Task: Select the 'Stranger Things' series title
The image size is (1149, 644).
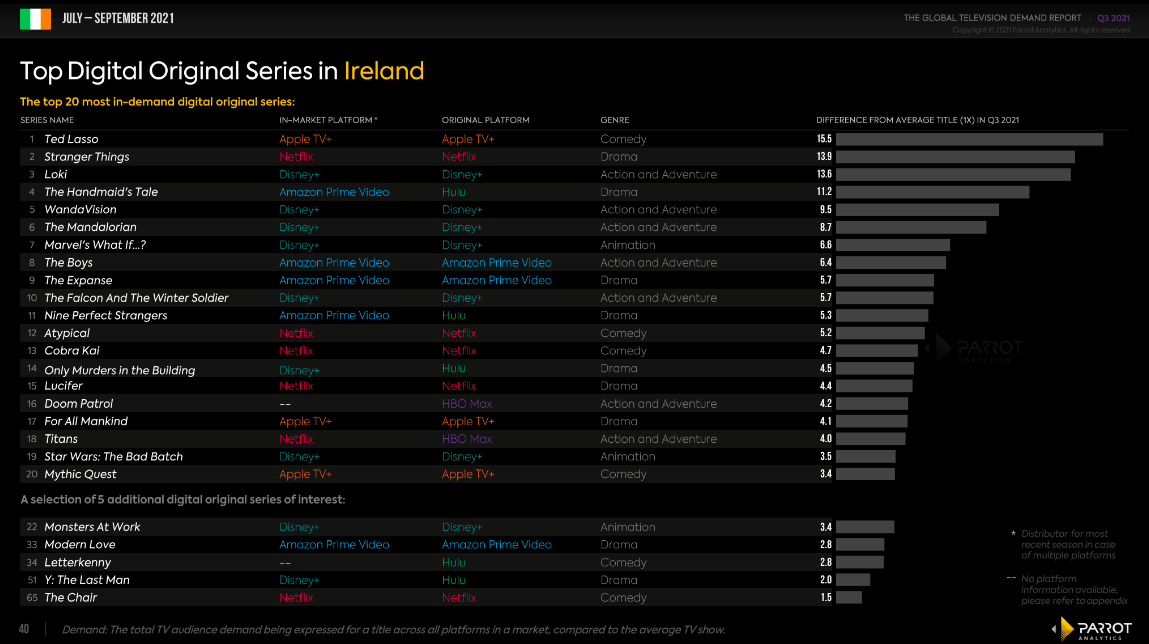Action: point(86,157)
